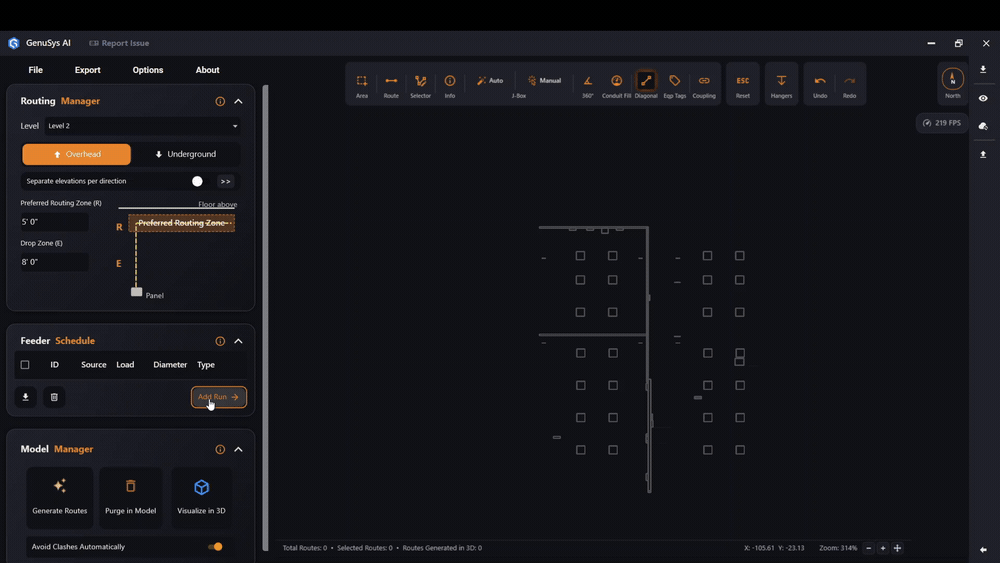The height and width of the screenshot is (563, 1000).
Task: Check the feeder schedule select-all checkbox
Action: [25, 365]
